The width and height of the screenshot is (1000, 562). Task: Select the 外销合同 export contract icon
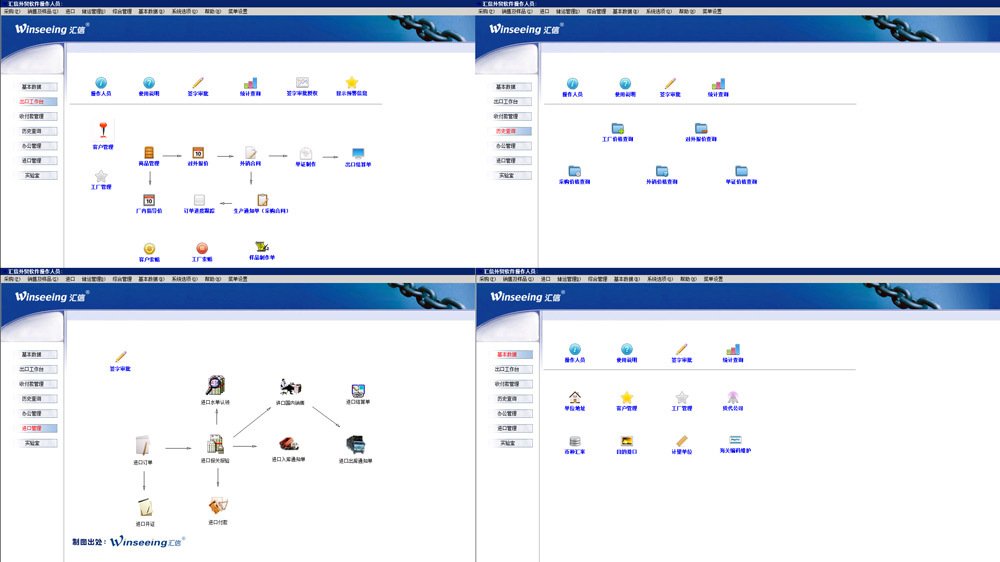point(251,153)
